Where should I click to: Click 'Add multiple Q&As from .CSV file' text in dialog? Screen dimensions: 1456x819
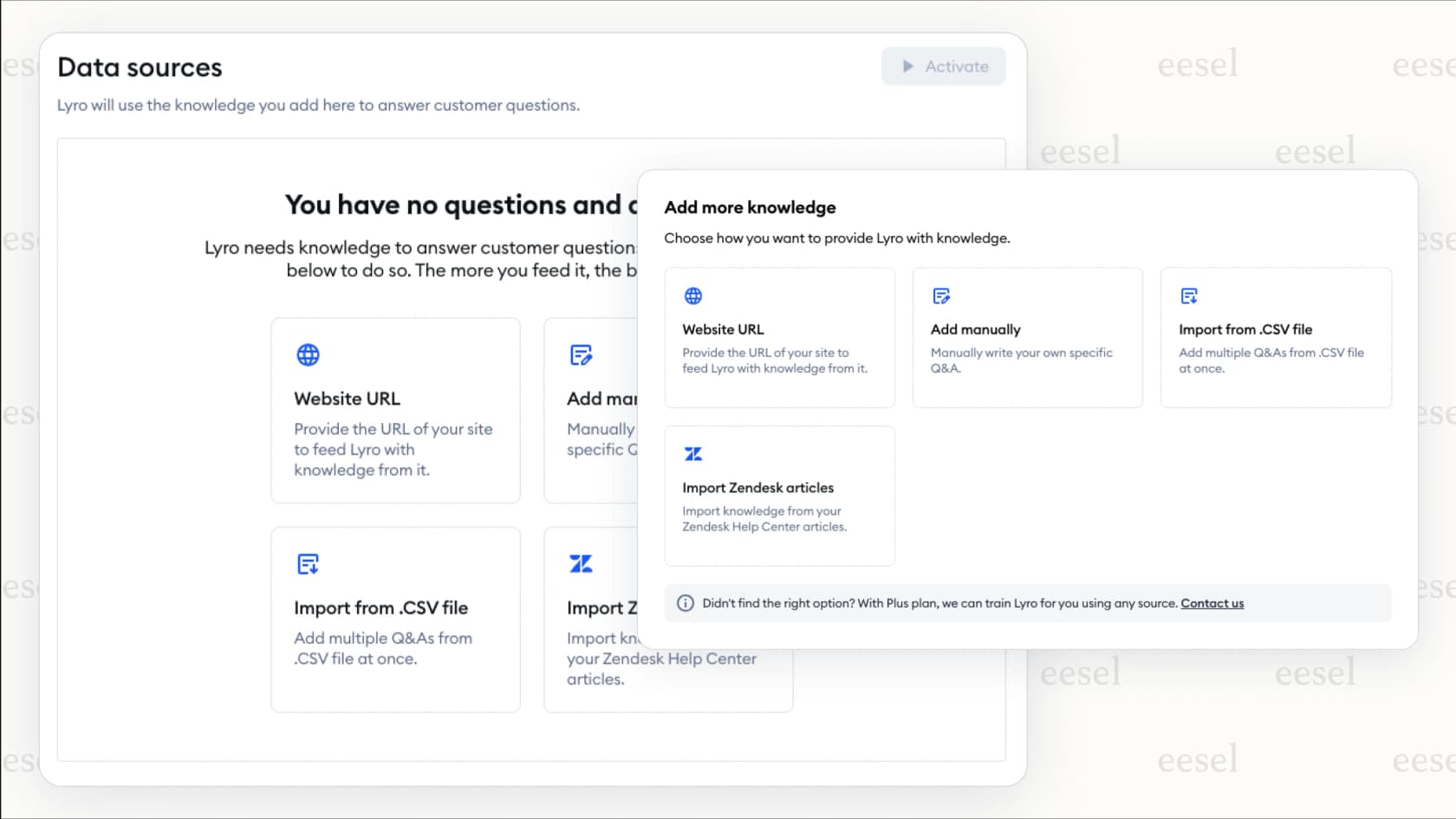(1271, 353)
